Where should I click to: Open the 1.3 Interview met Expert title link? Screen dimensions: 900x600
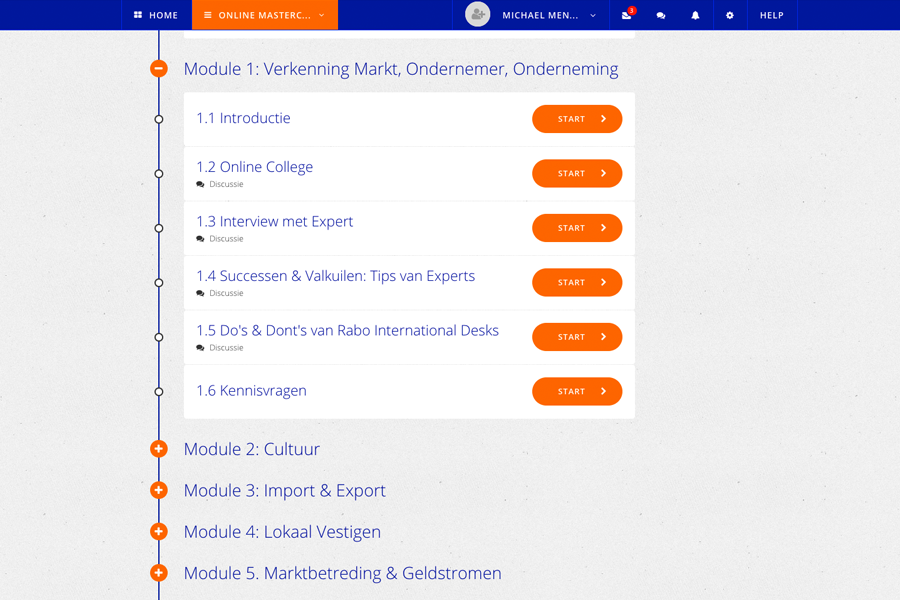275,222
